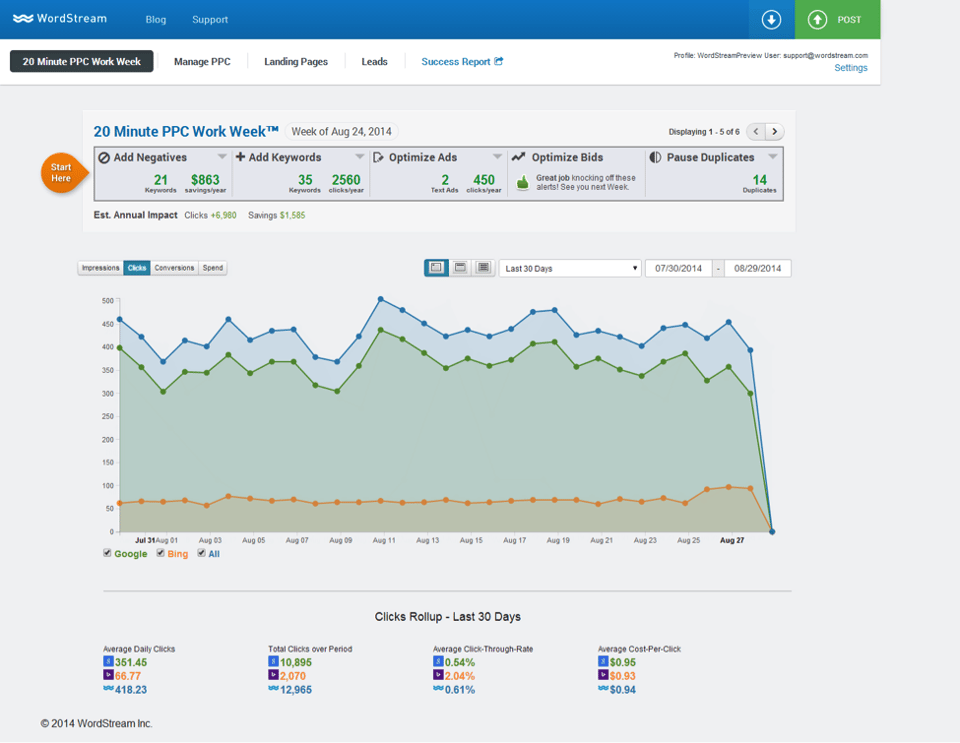Open the Manage PPC tab
The height and width of the screenshot is (743, 960).
coord(202,61)
